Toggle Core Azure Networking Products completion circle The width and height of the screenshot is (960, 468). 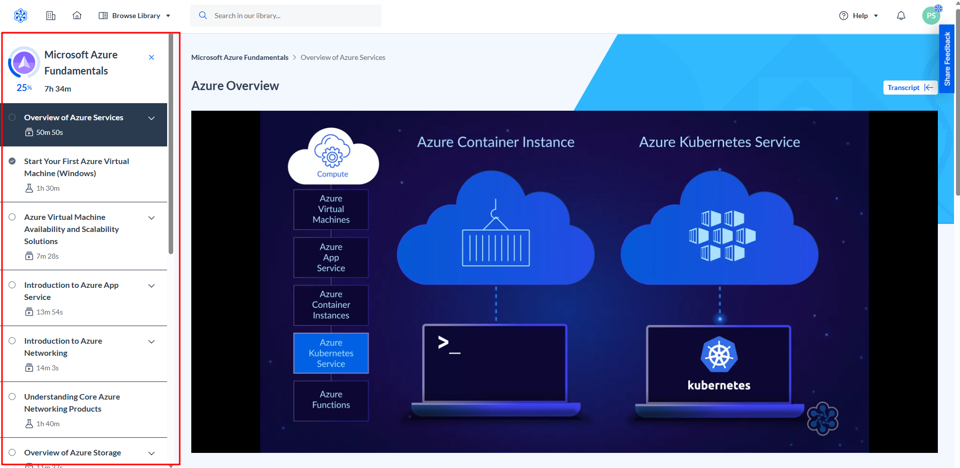click(x=12, y=396)
